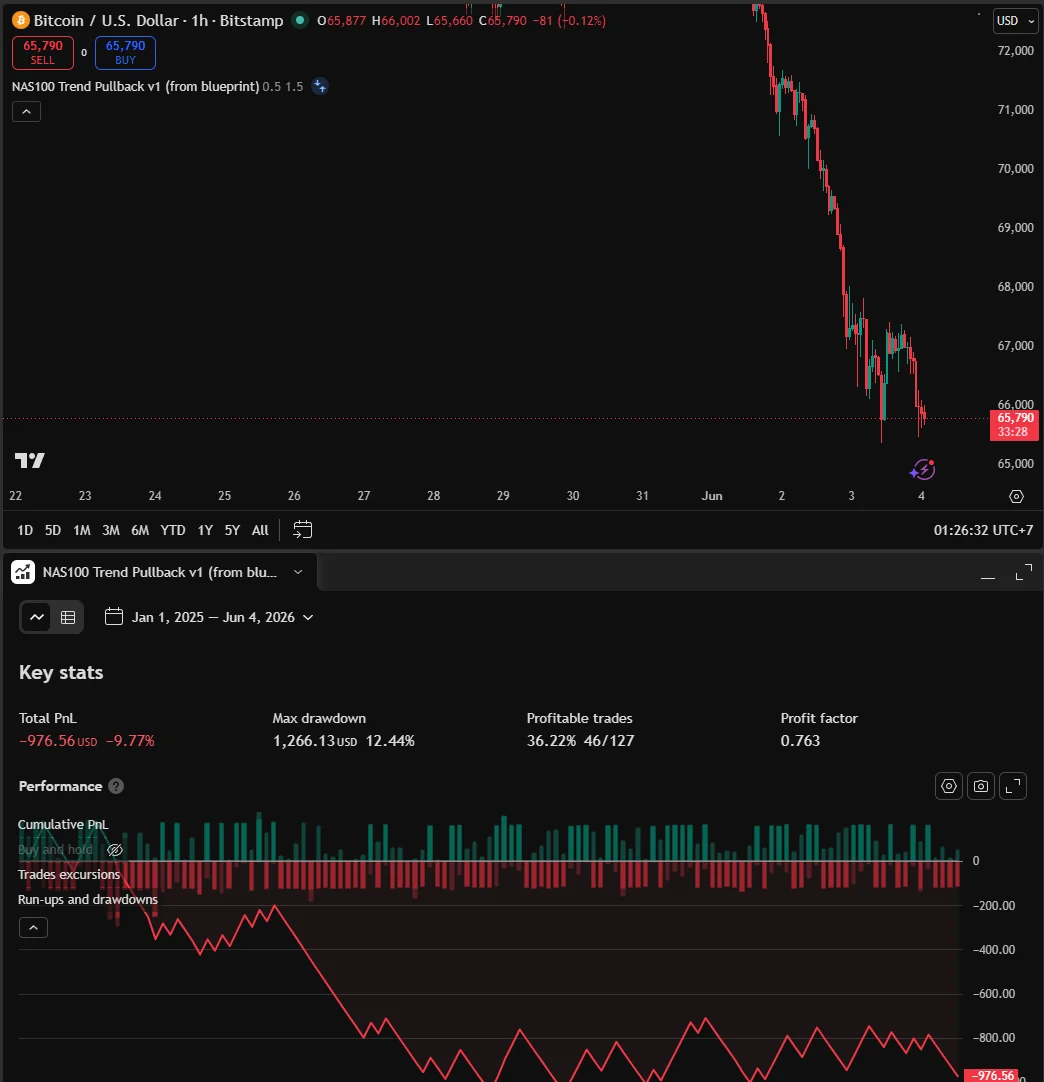The width and height of the screenshot is (1044, 1082).
Task: Select the 5Y time range
Action: pos(232,530)
